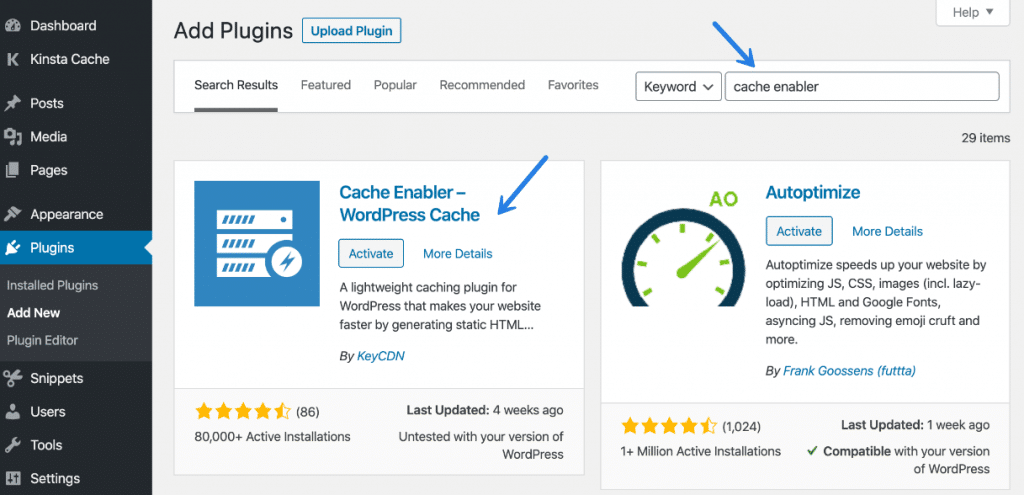The width and height of the screenshot is (1024, 495).
Task: Click the Autoptimize star rating
Action: coord(669,427)
